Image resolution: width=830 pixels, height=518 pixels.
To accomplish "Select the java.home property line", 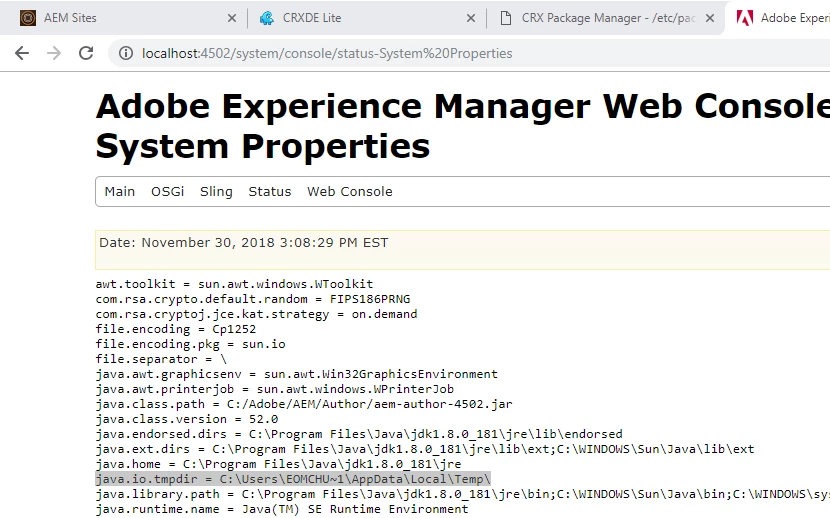I will (278, 464).
